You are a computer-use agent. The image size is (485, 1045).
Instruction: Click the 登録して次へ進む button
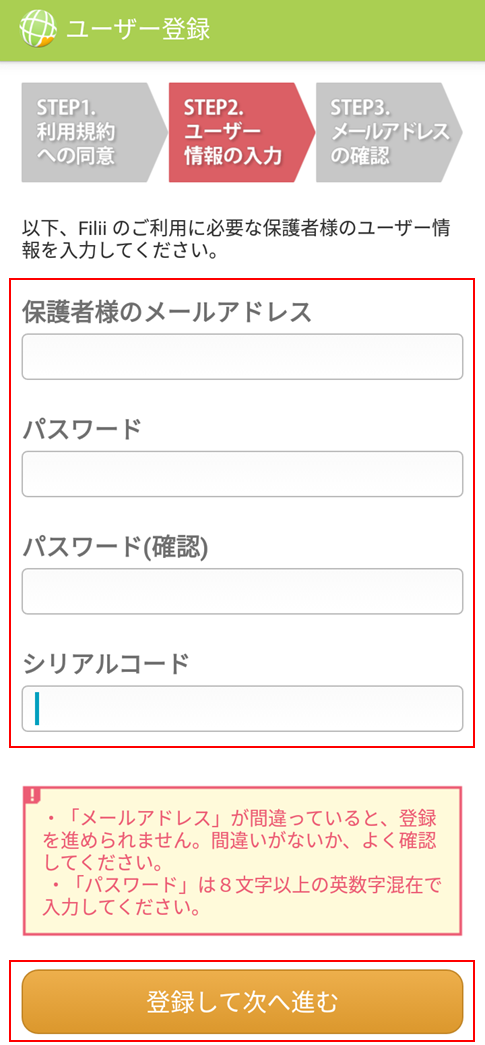[242, 1002]
